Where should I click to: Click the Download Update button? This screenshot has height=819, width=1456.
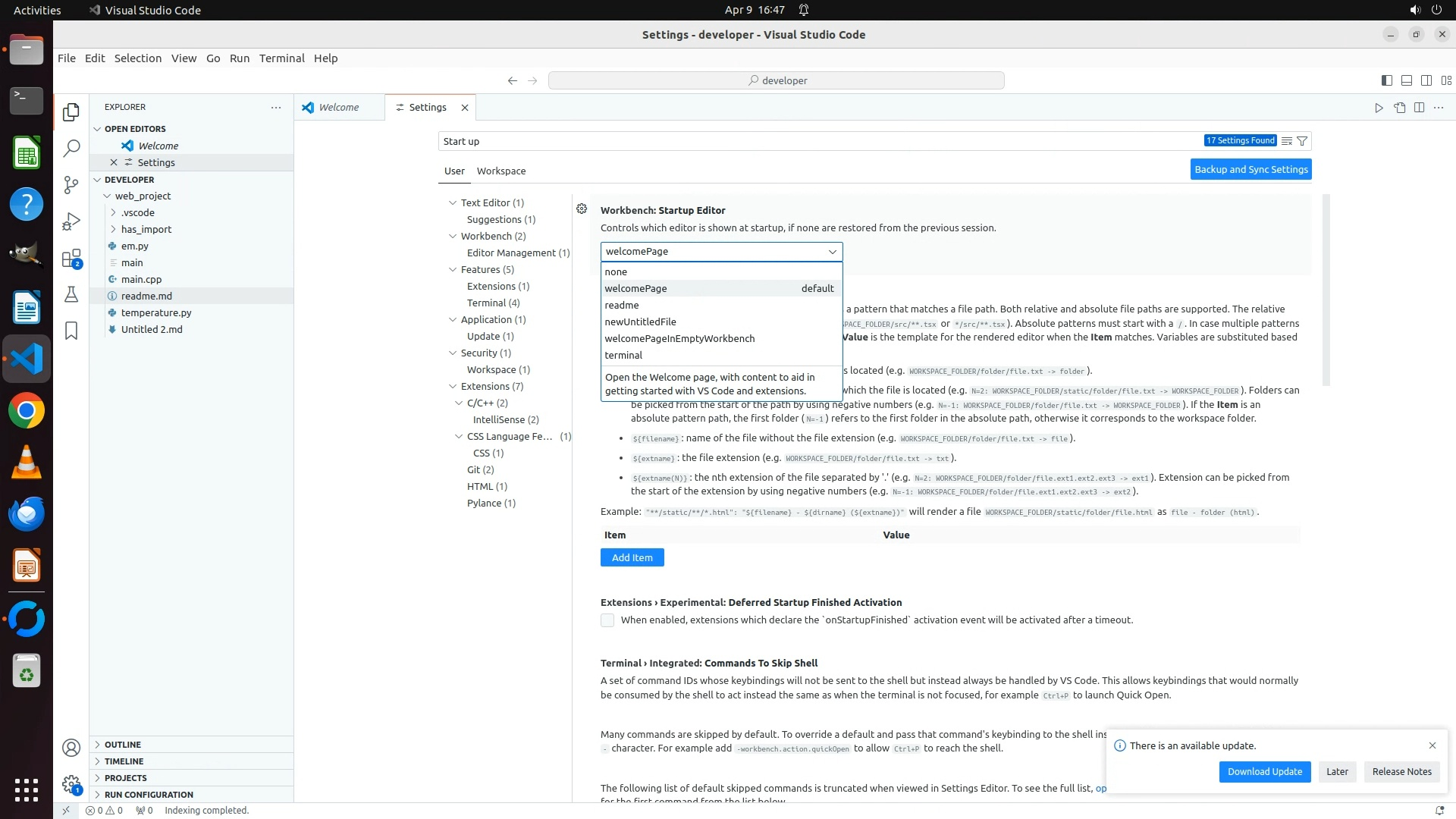[1264, 771]
